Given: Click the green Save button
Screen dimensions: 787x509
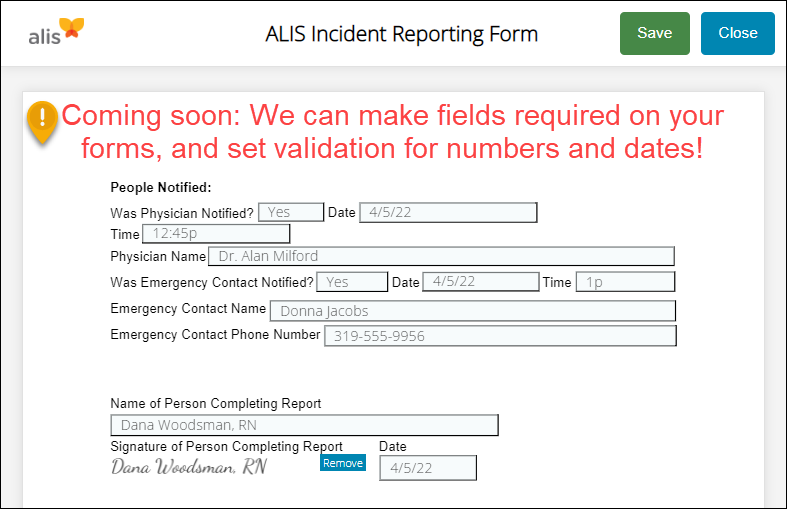Looking at the screenshot, I should pos(654,33).
